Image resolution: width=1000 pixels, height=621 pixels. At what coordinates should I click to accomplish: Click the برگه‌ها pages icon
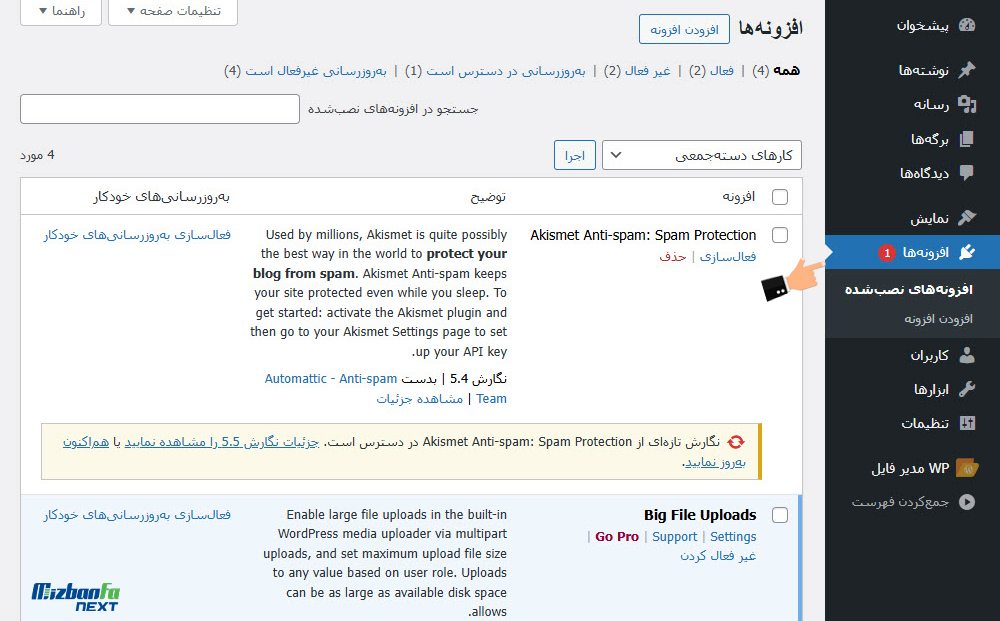(x=966, y=139)
